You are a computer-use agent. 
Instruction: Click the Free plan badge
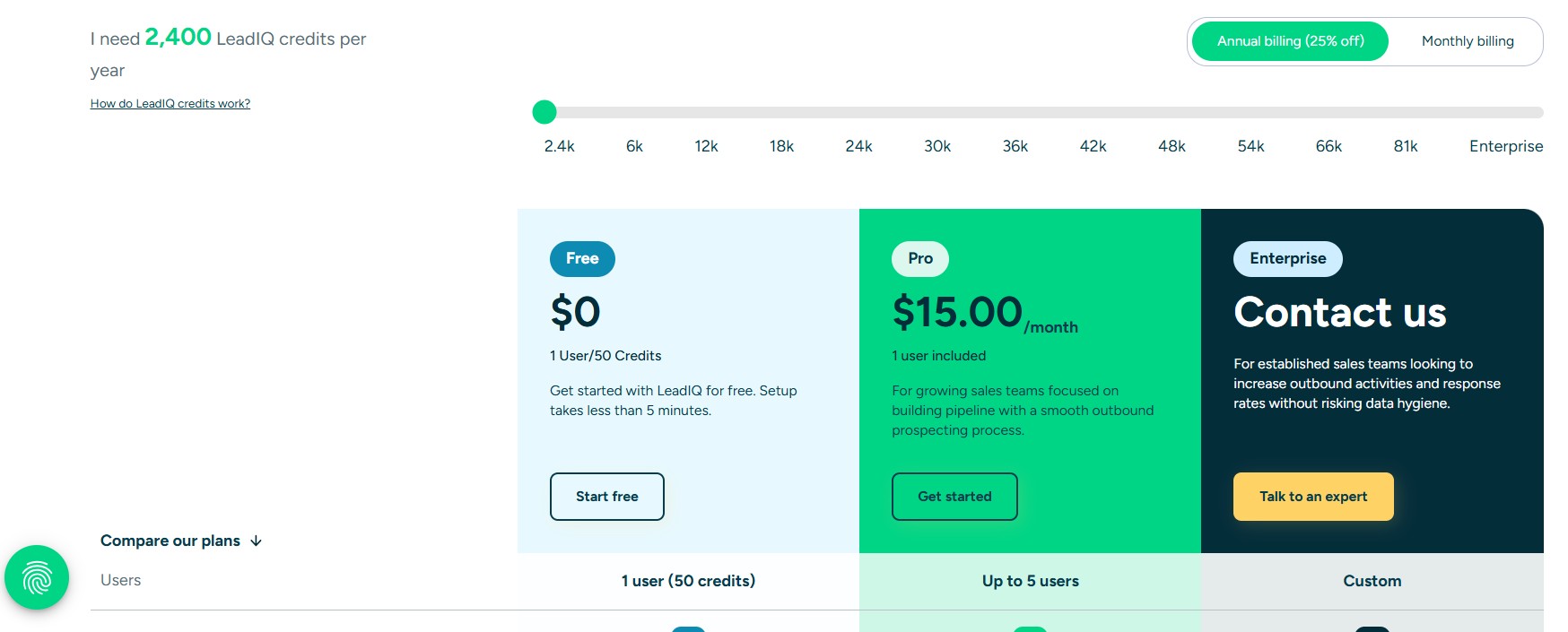click(581, 258)
